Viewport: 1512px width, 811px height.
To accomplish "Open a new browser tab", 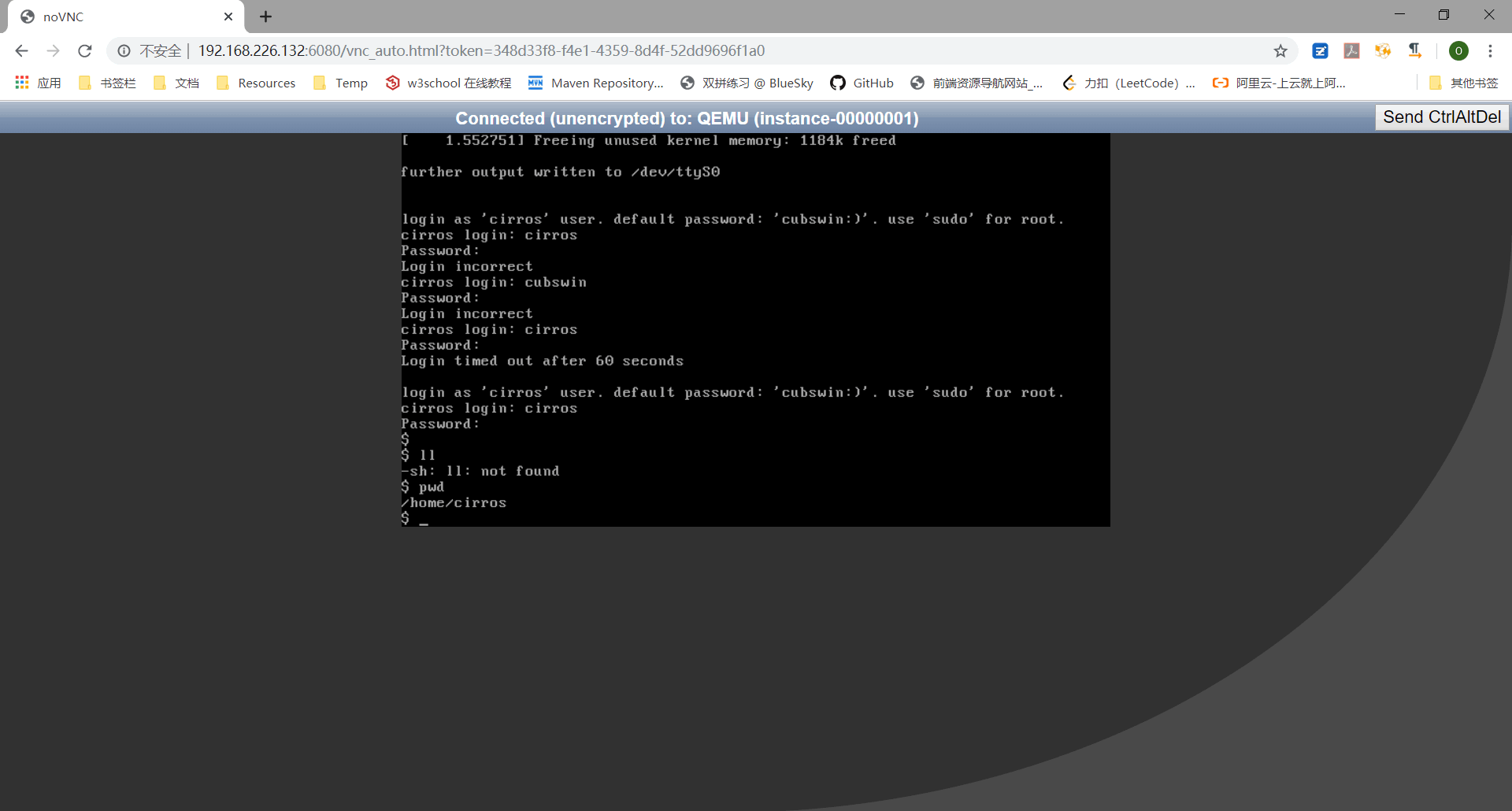I will point(265,17).
